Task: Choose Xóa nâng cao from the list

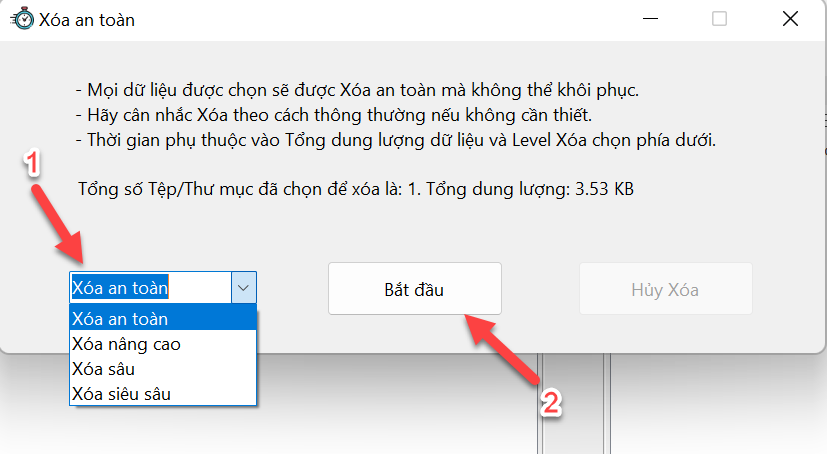Action: click(163, 344)
